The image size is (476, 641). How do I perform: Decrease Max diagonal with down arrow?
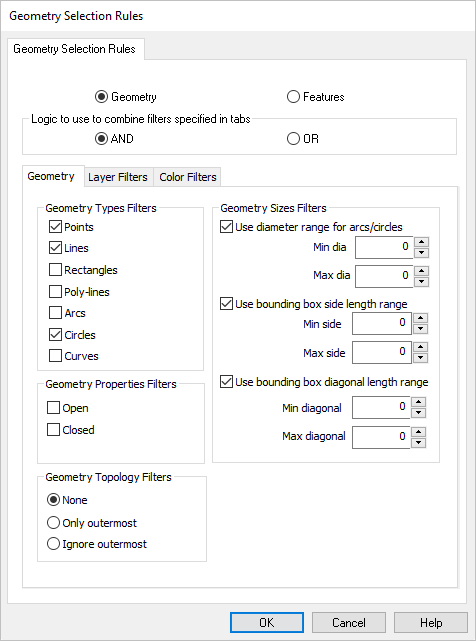coord(418,442)
